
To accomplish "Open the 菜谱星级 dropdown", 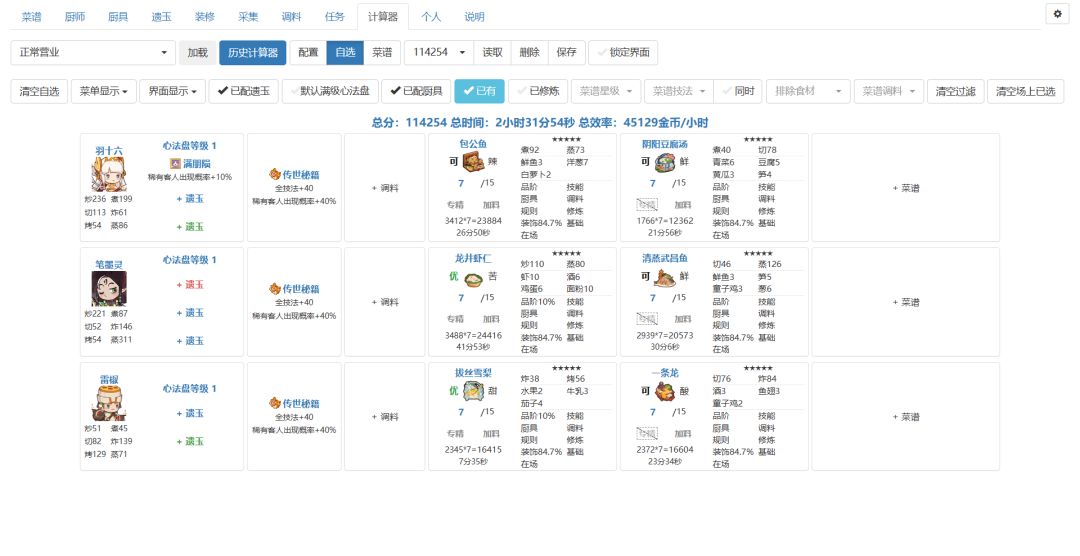I will (606, 91).
